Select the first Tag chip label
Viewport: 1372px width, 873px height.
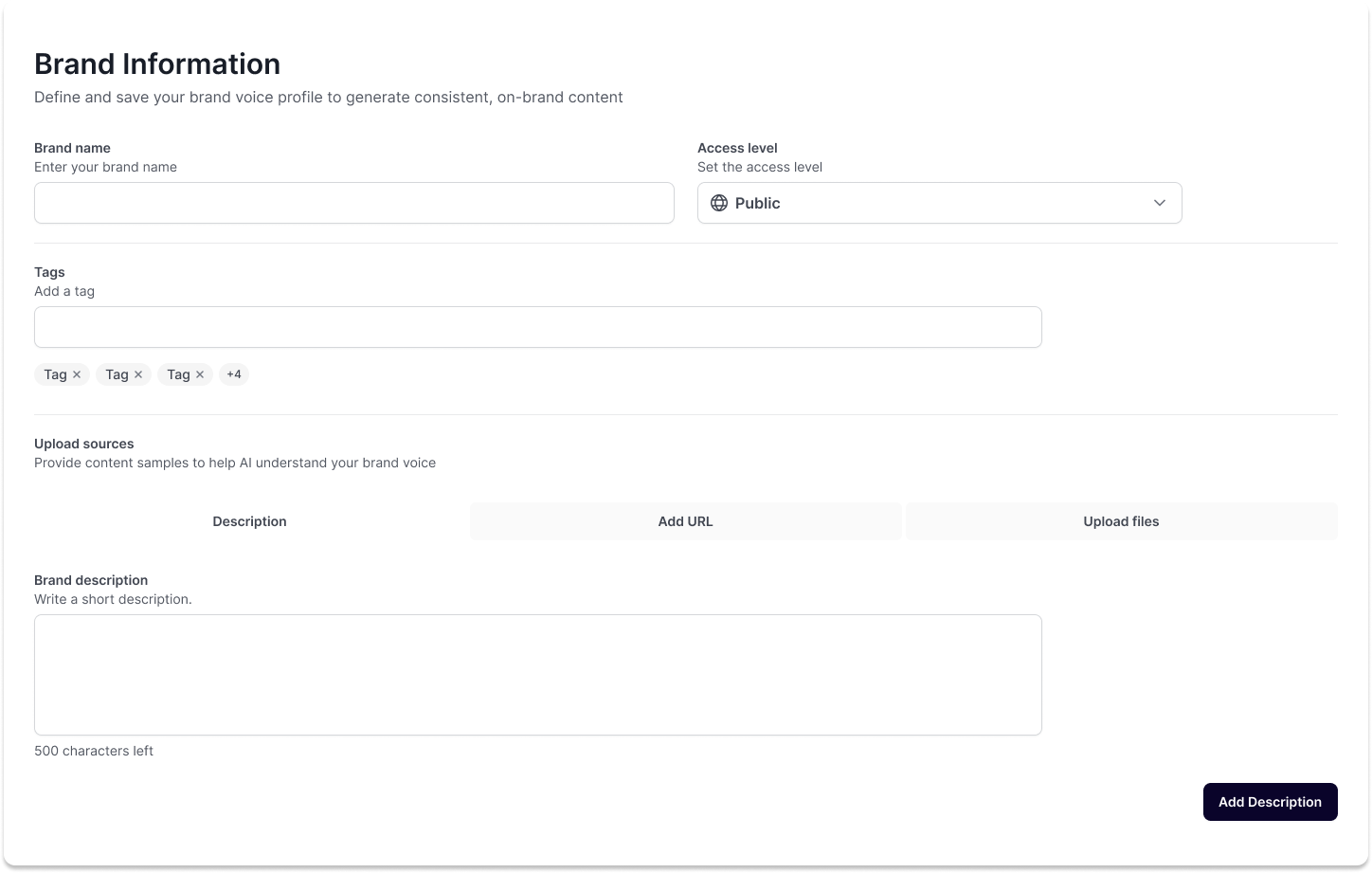pos(55,374)
